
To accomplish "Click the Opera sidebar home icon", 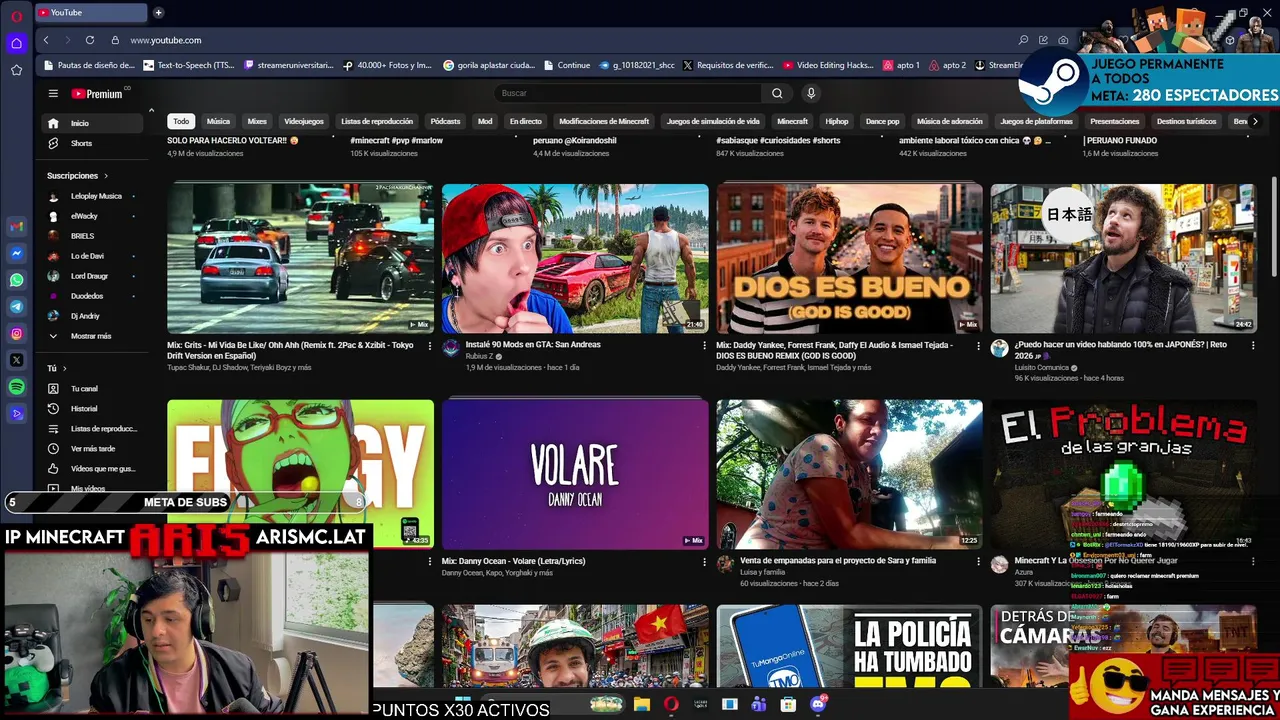I will [x=17, y=43].
